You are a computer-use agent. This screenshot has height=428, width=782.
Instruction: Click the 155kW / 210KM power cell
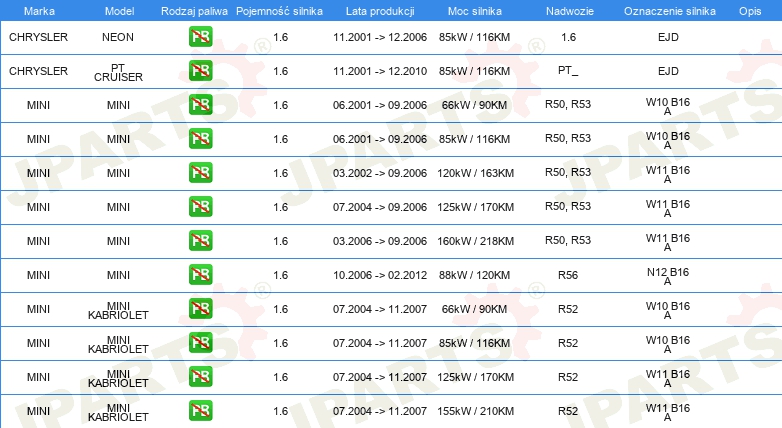[x=475, y=411]
